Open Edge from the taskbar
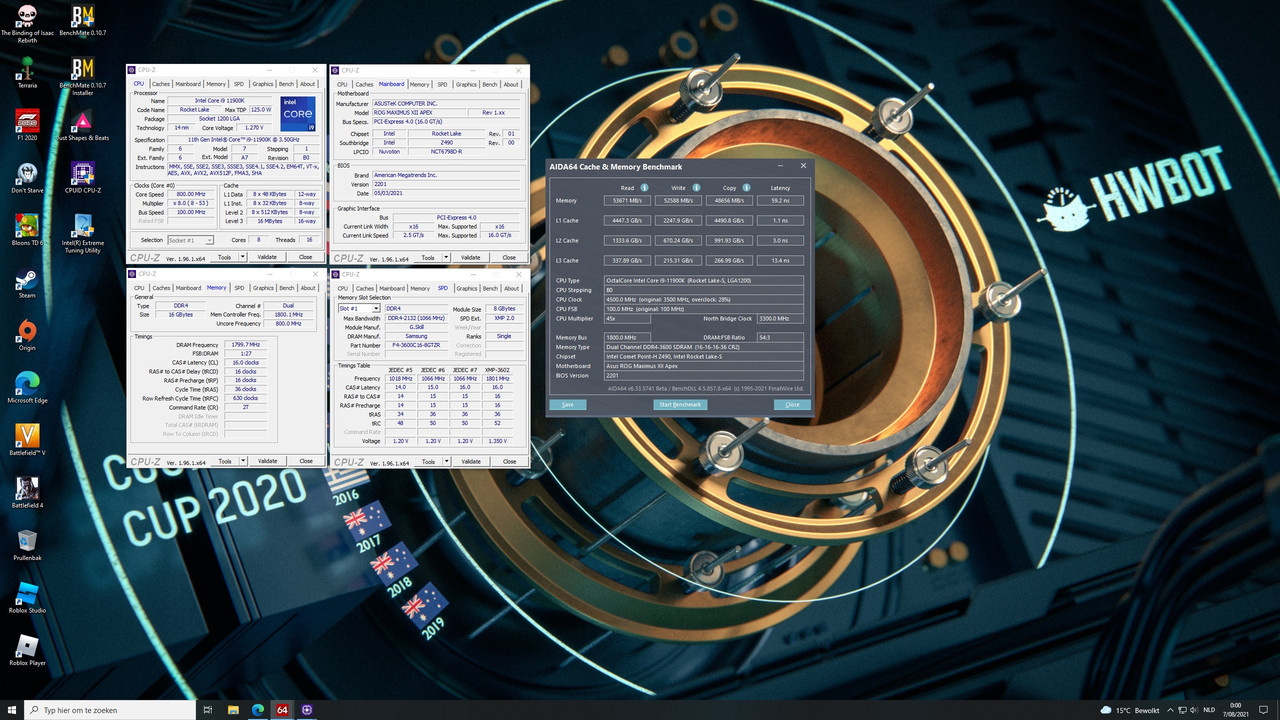Viewport: 1280px width, 720px height. (x=257, y=709)
